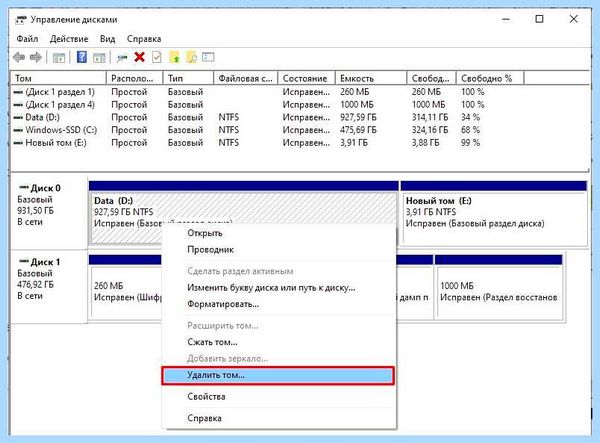Click the red X delete toolbar icon
This screenshot has height=443, width=600.
click(140, 57)
